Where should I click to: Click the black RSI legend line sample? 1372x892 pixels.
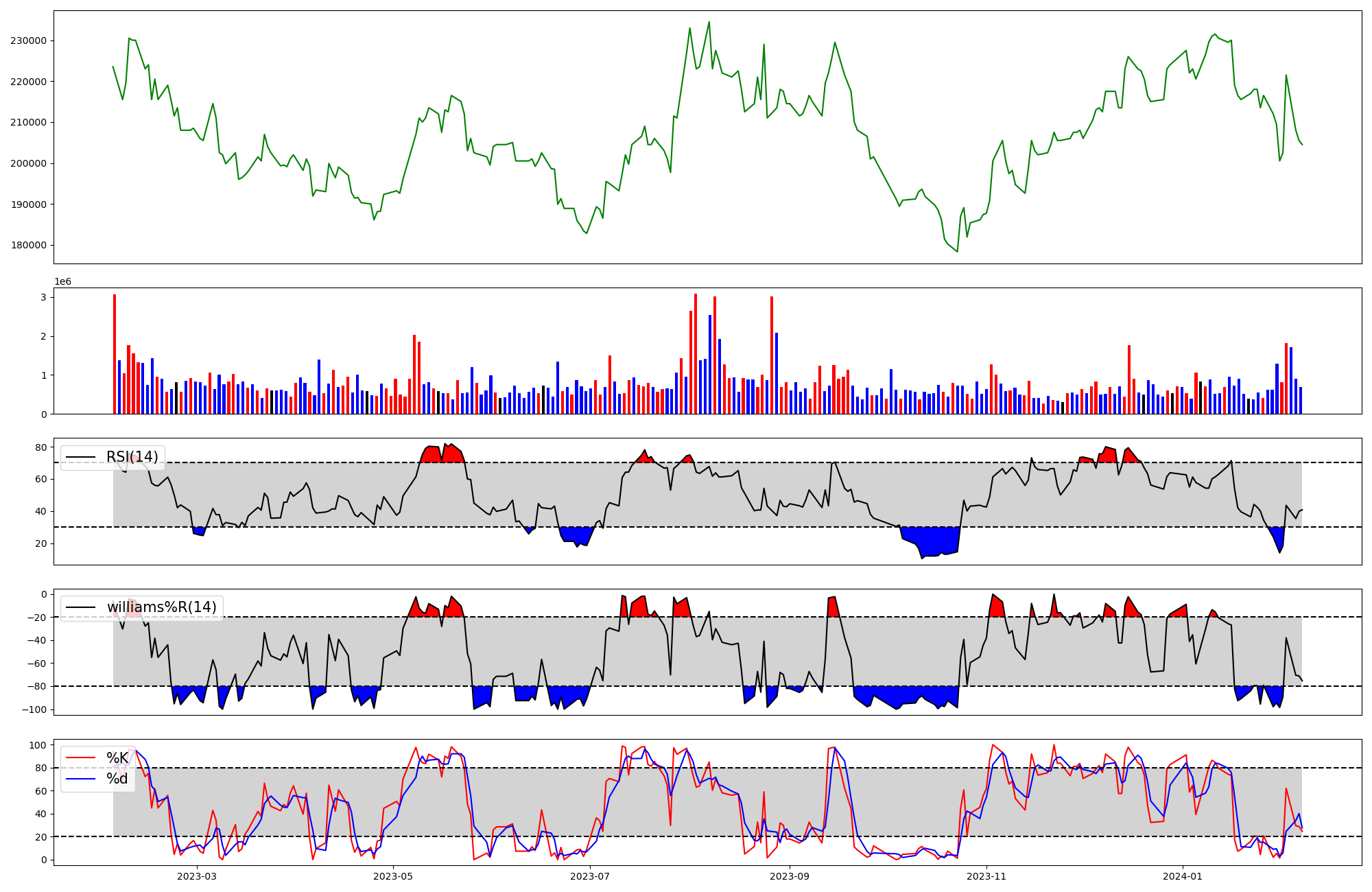point(80,457)
